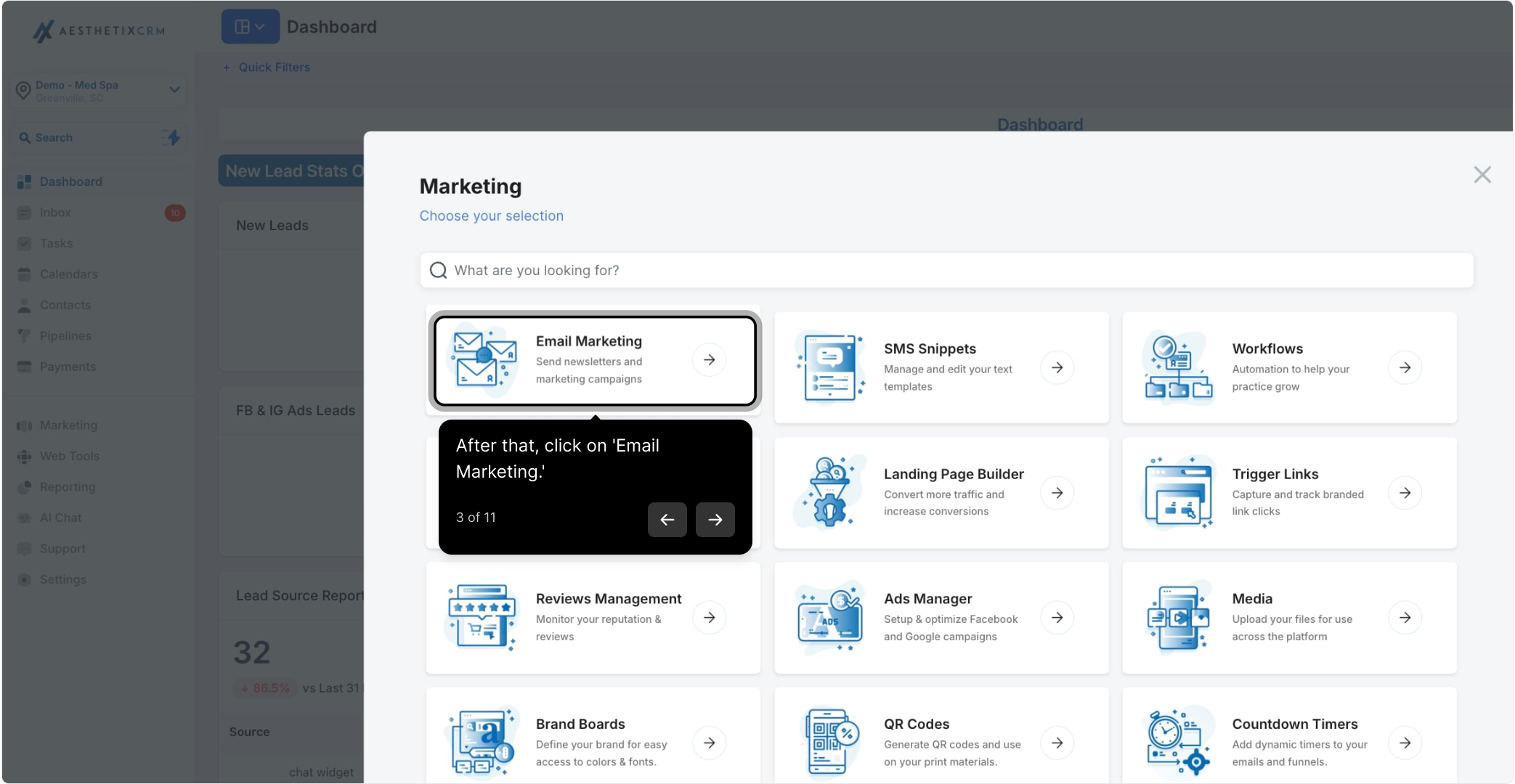This screenshot has width=1515, height=784.
Task: Click the Media files illustration icon
Action: pyautogui.click(x=1179, y=618)
